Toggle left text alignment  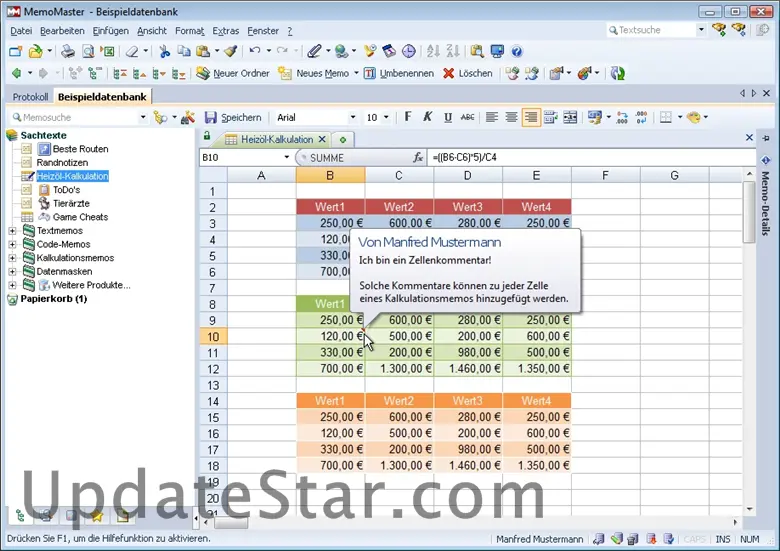pos(491,117)
